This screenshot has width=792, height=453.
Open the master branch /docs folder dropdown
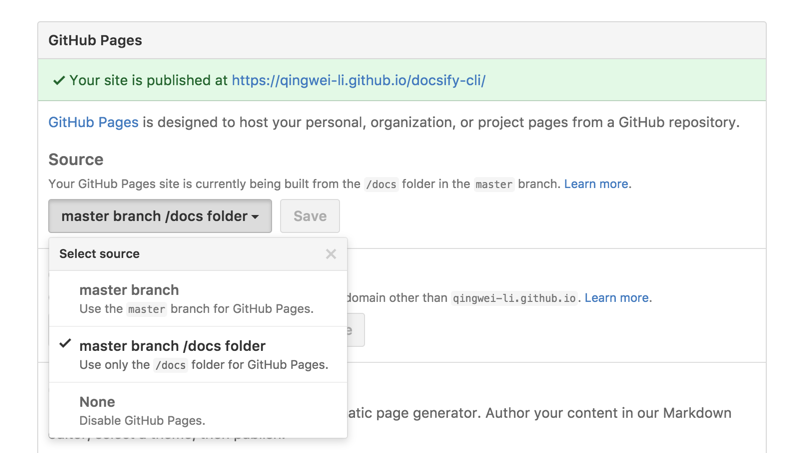(x=159, y=216)
